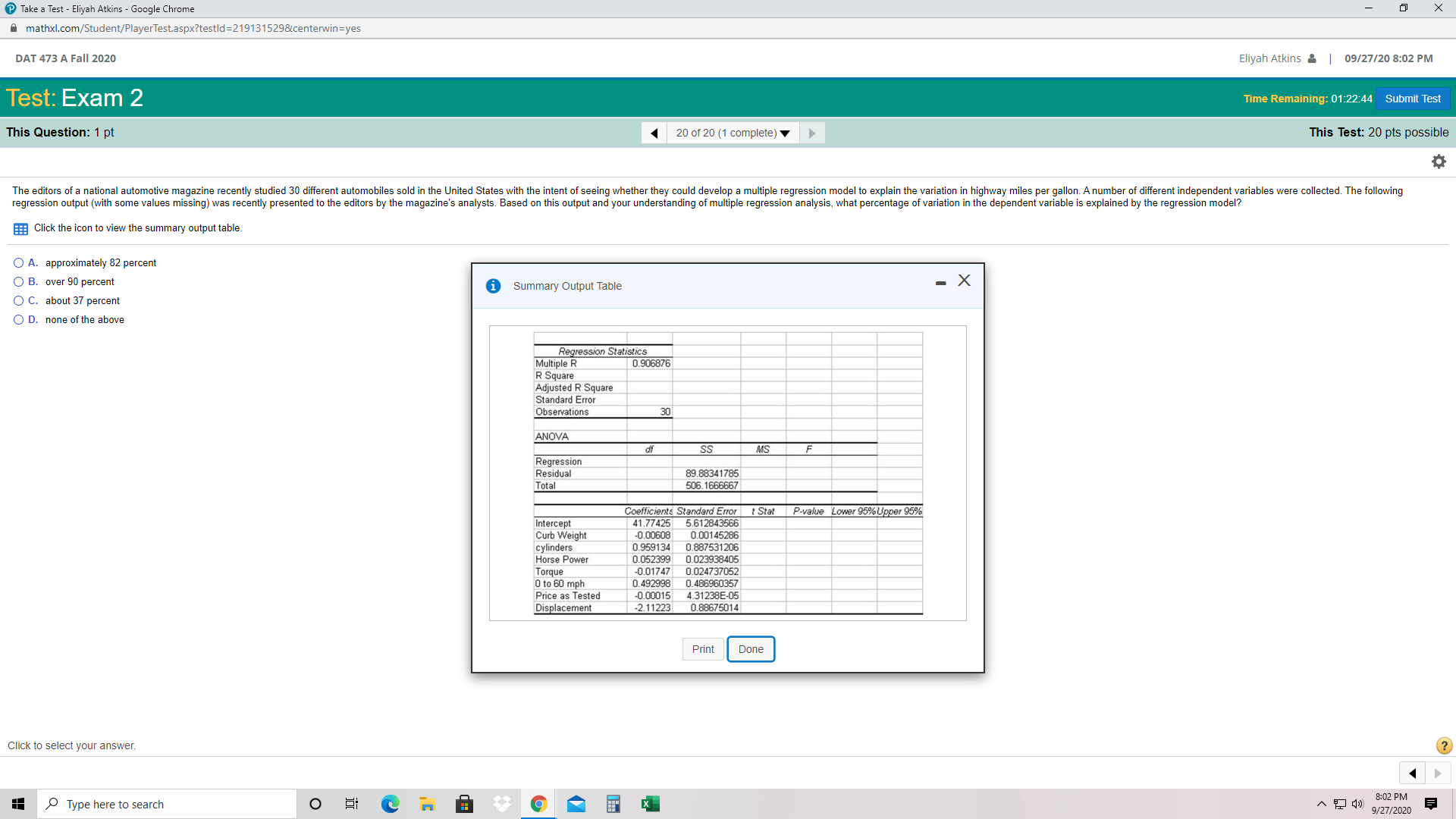Image resolution: width=1456 pixels, height=819 pixels.
Task: Expand the 20 of 20 question dropdown
Action: click(x=733, y=133)
